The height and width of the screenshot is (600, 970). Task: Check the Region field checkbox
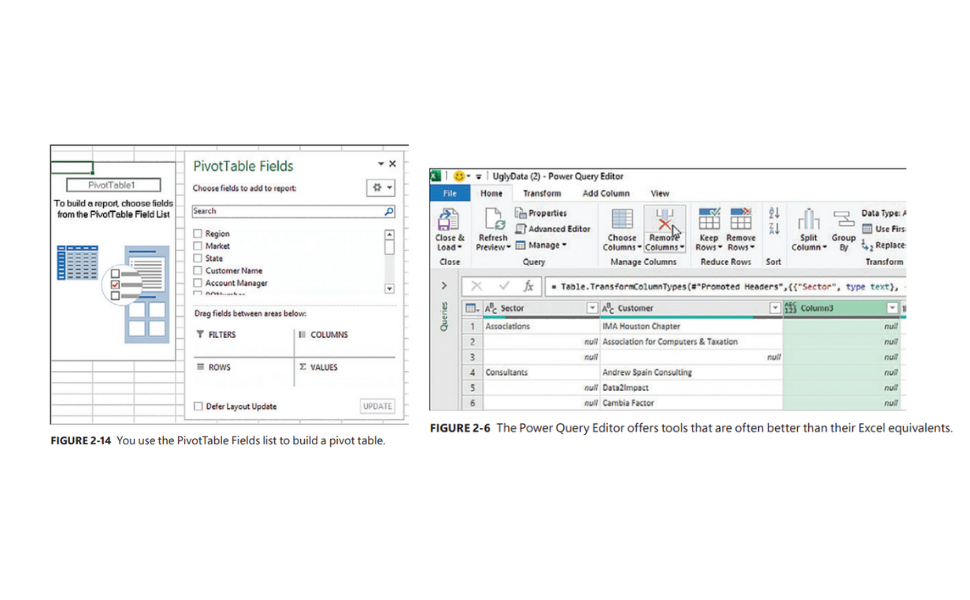point(197,233)
